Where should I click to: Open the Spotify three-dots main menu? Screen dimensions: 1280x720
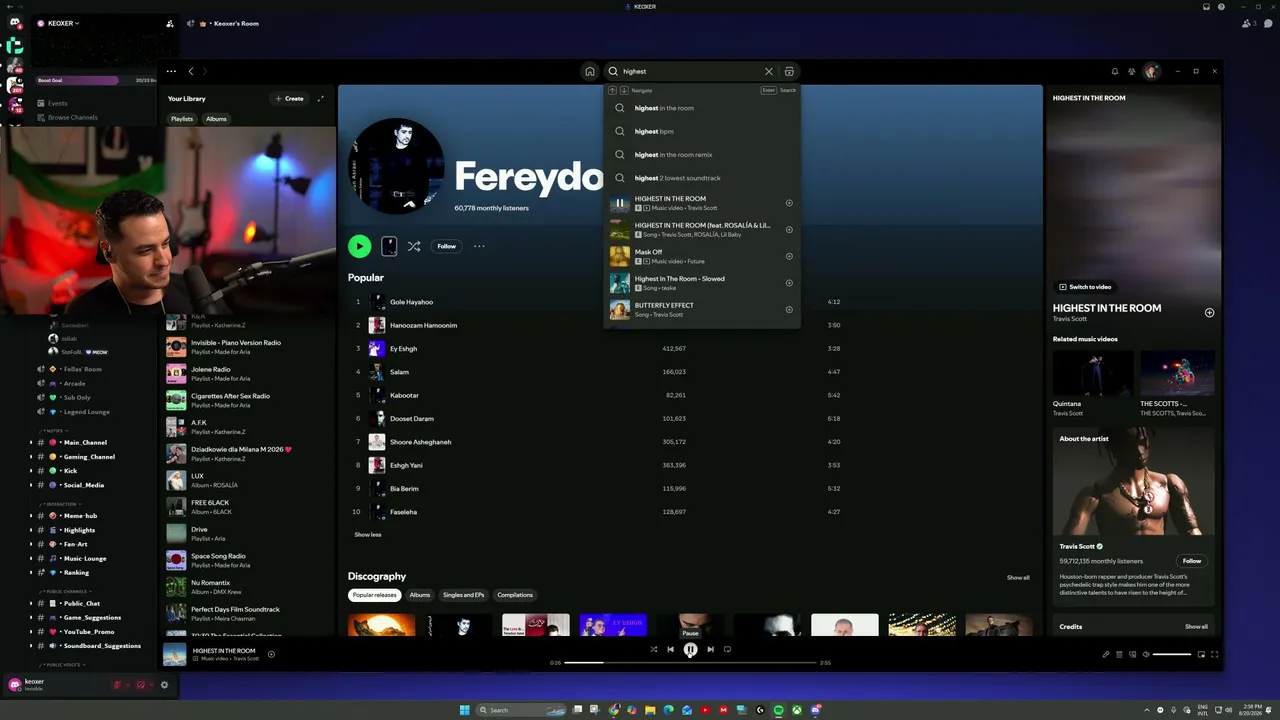tap(171, 72)
